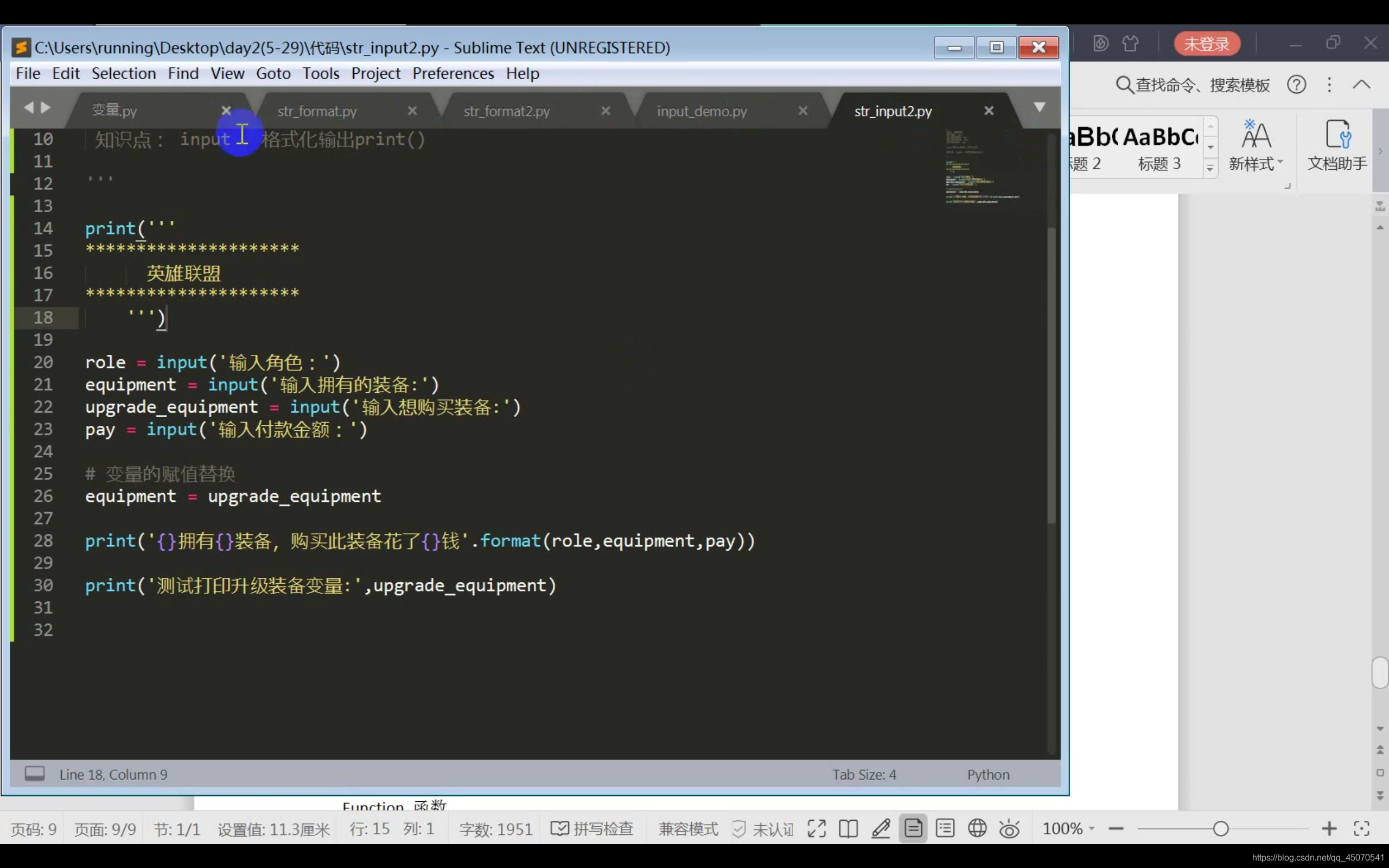Open the Preferences menu
The height and width of the screenshot is (868, 1389).
coord(453,73)
